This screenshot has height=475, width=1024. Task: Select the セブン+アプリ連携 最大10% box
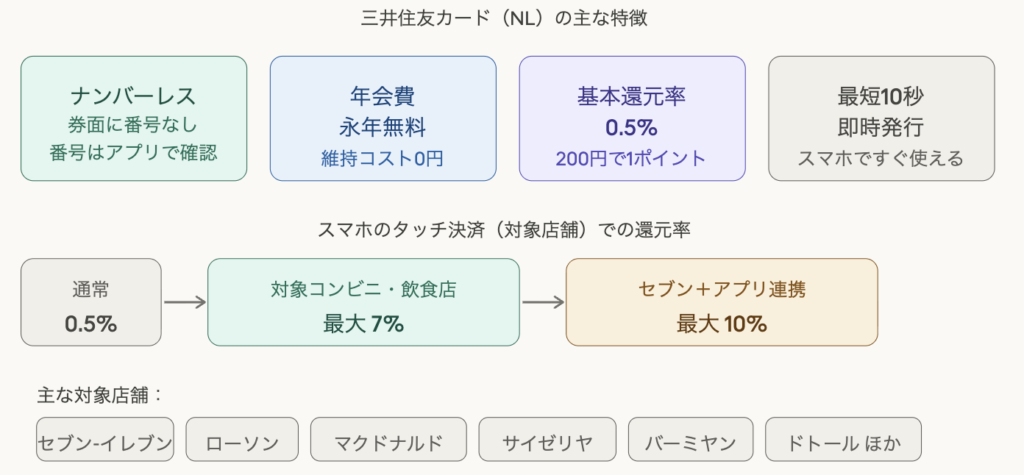[x=721, y=302]
